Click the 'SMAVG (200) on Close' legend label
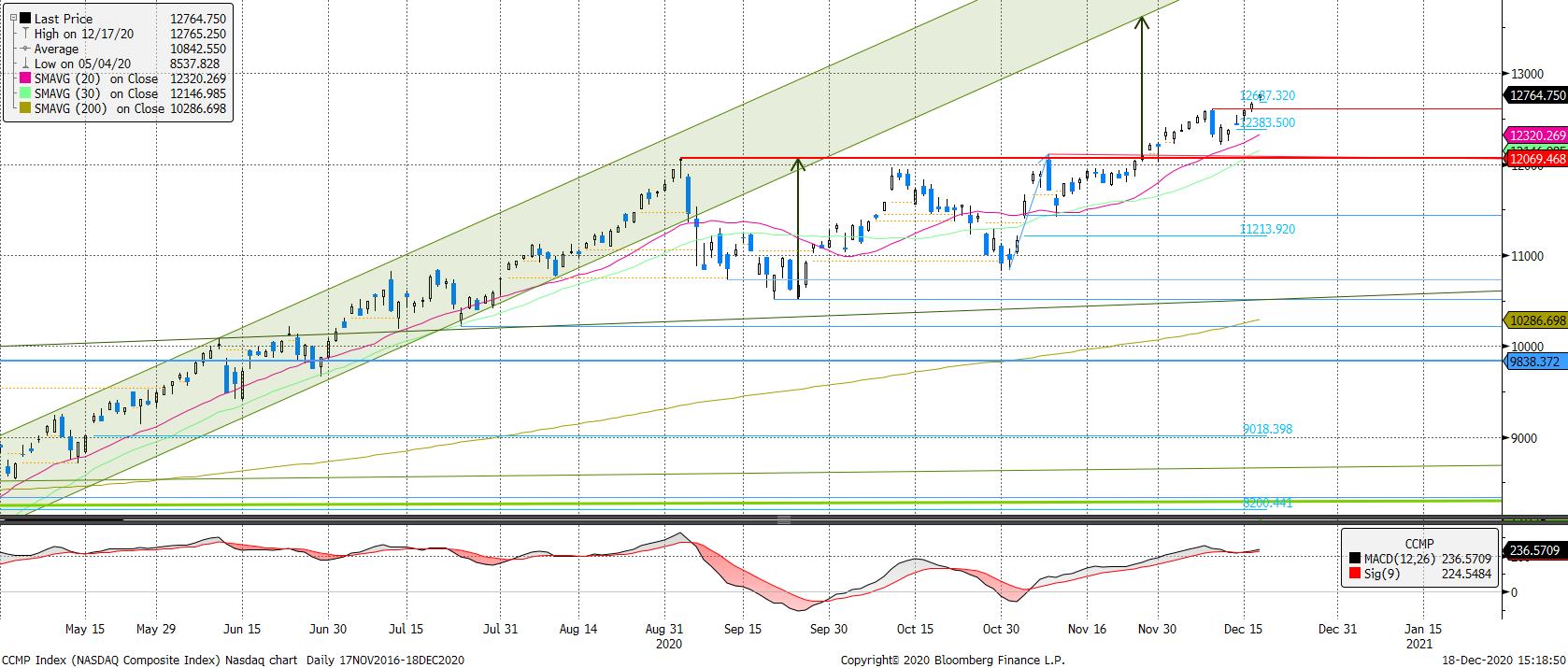Image resolution: width=1568 pixels, height=668 pixels. pos(100,109)
